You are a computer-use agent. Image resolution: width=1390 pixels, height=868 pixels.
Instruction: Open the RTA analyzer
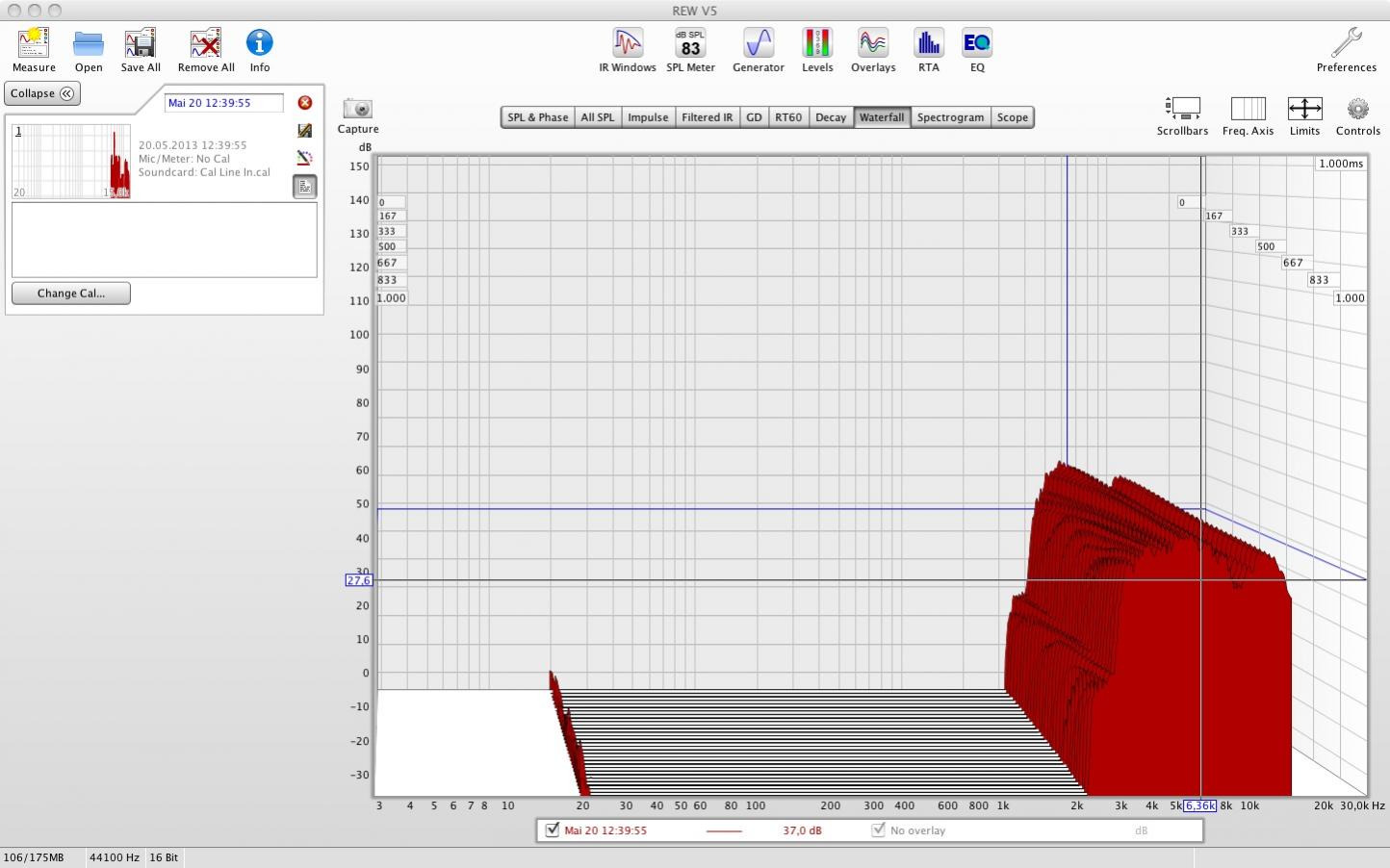[928, 44]
